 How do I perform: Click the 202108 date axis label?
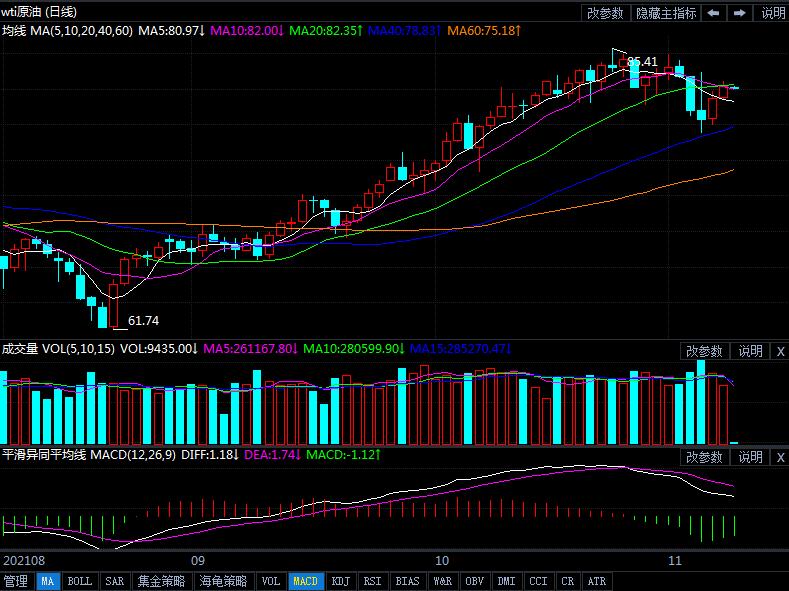(x=24, y=560)
